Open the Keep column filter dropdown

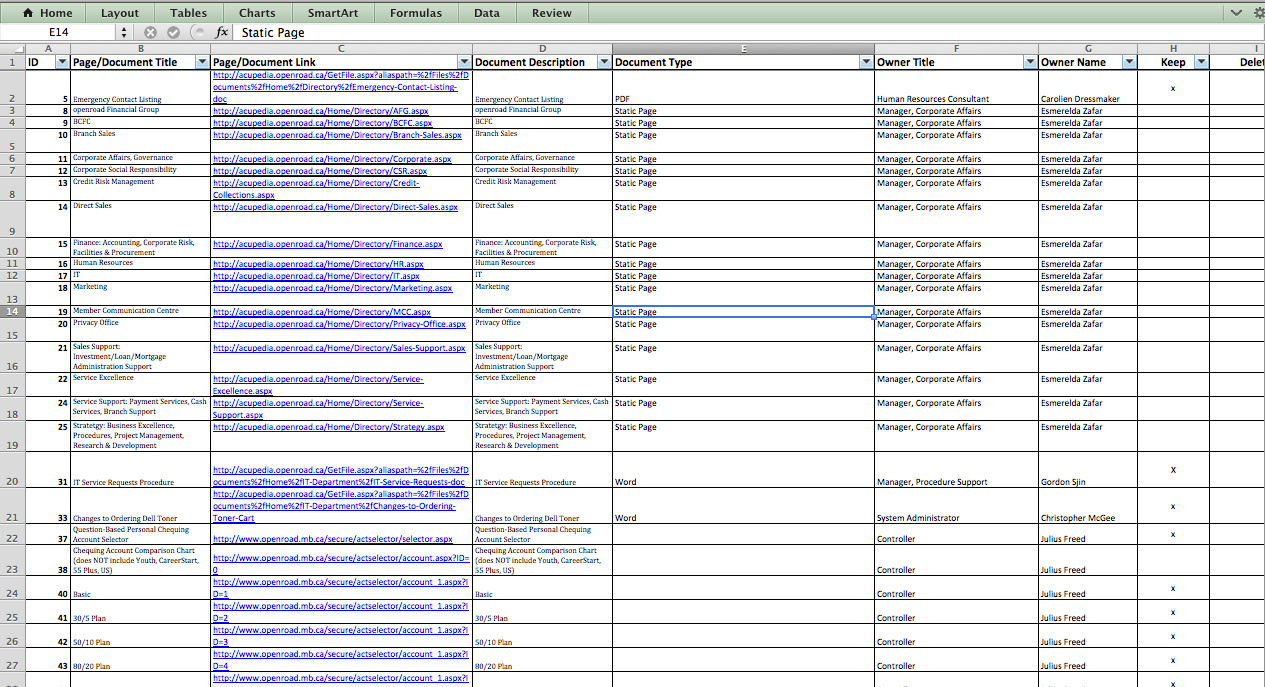click(1201, 62)
